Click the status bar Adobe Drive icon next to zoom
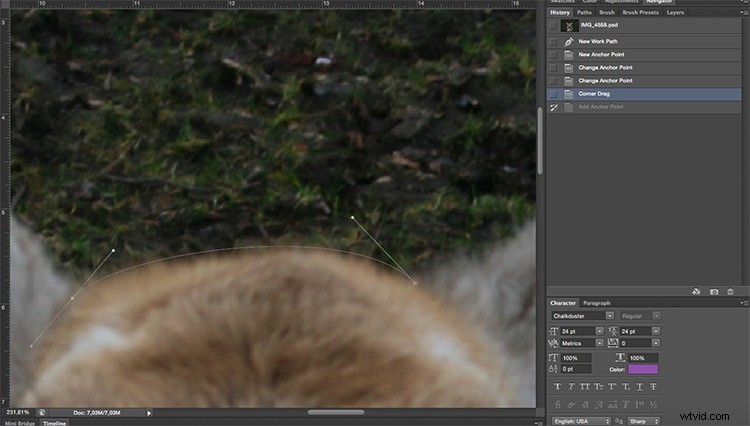The image size is (750, 426). tap(42, 412)
